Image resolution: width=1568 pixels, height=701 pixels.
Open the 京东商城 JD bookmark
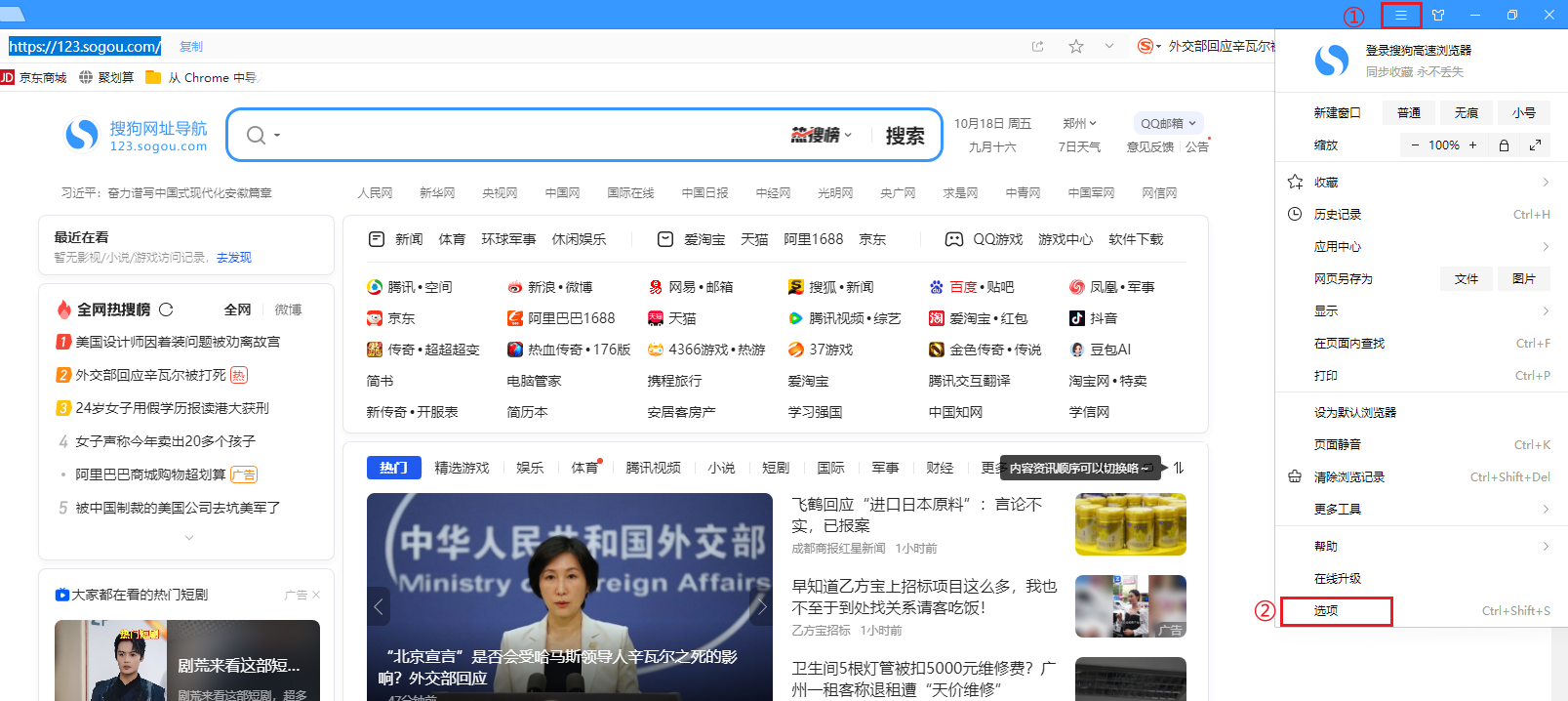[x=34, y=77]
